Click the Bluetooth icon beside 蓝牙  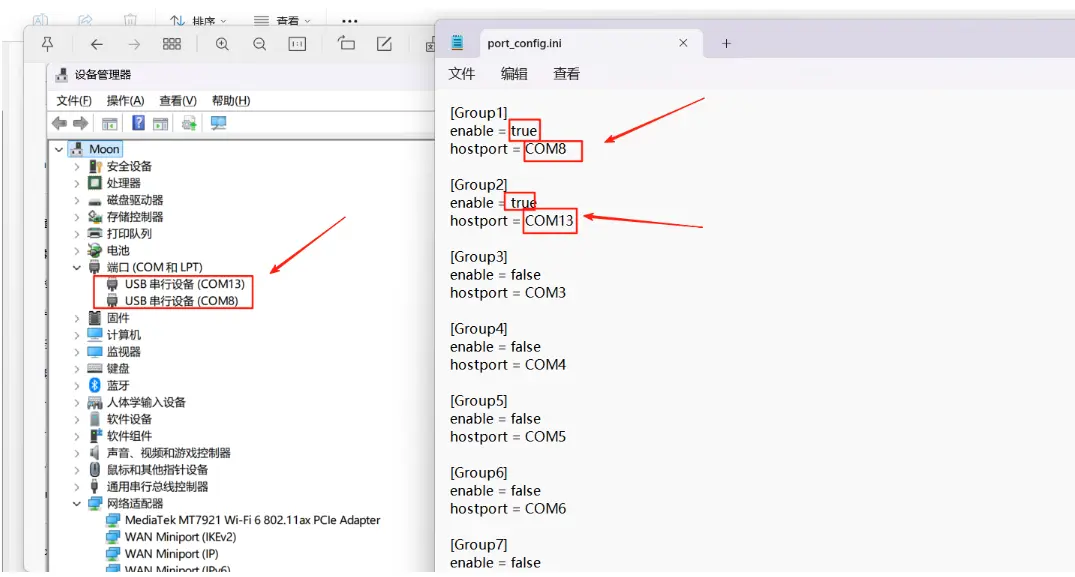(x=95, y=385)
